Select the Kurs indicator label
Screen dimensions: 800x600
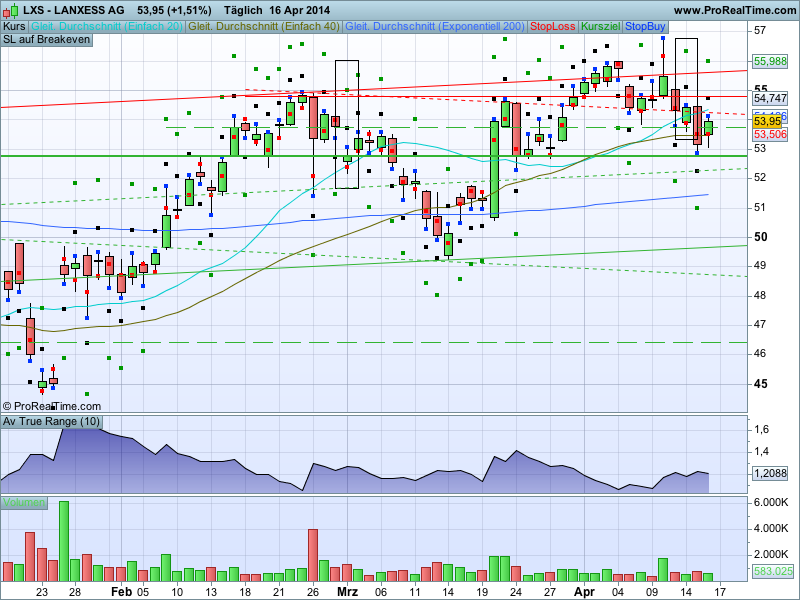click(14, 25)
